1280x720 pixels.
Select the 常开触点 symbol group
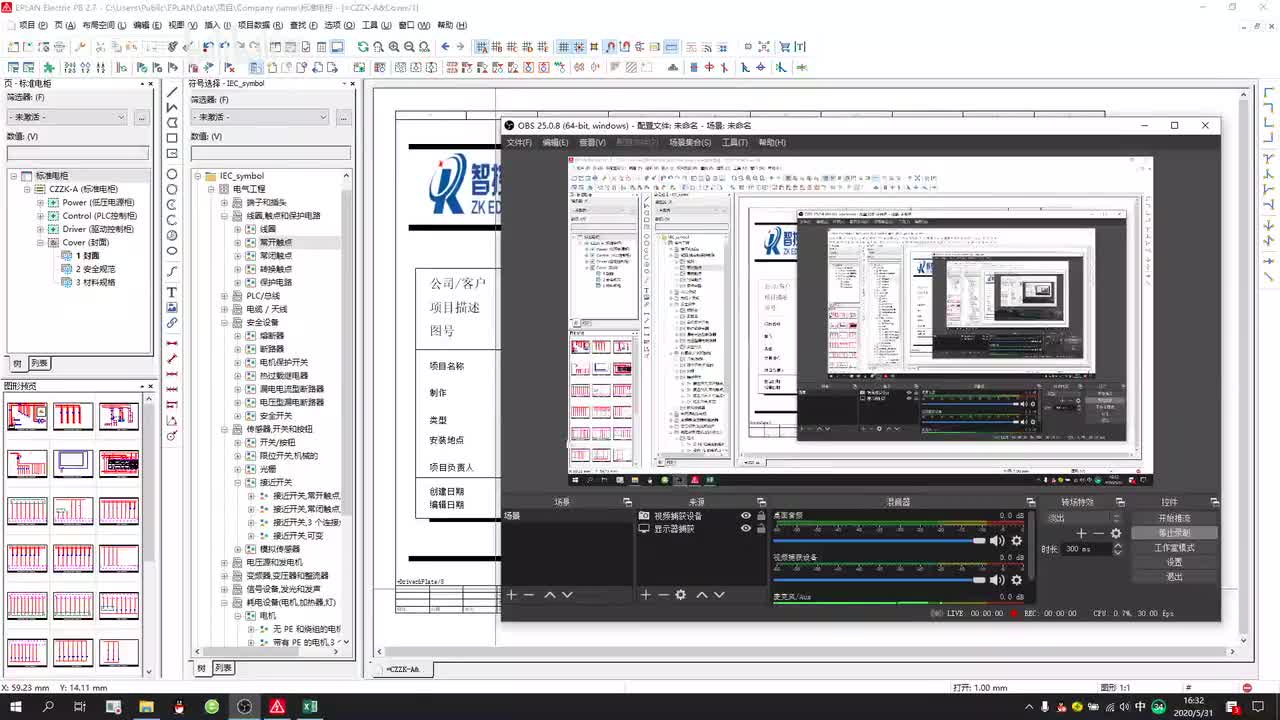(276, 242)
